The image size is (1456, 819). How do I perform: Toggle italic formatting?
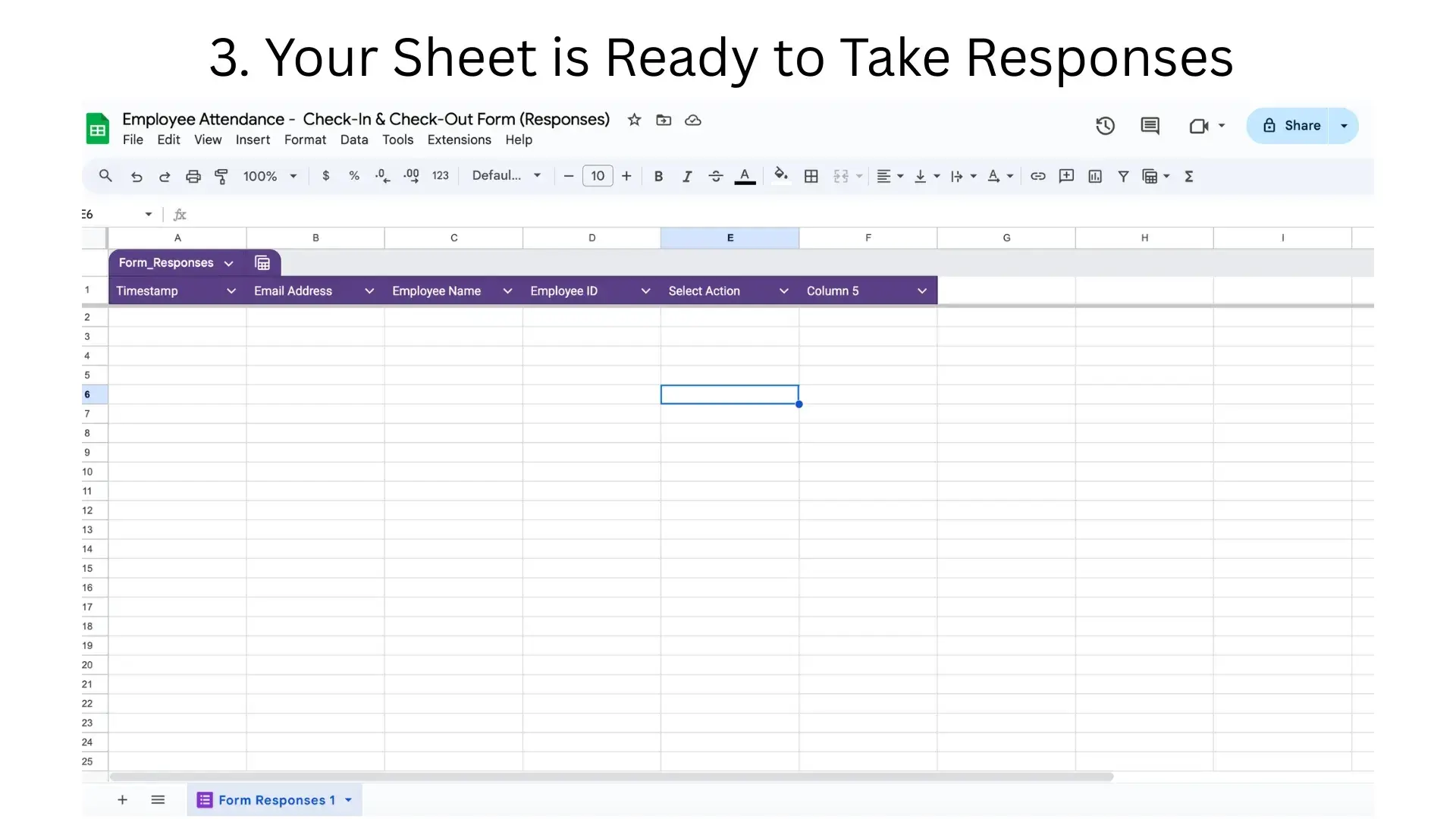pyautogui.click(x=687, y=176)
